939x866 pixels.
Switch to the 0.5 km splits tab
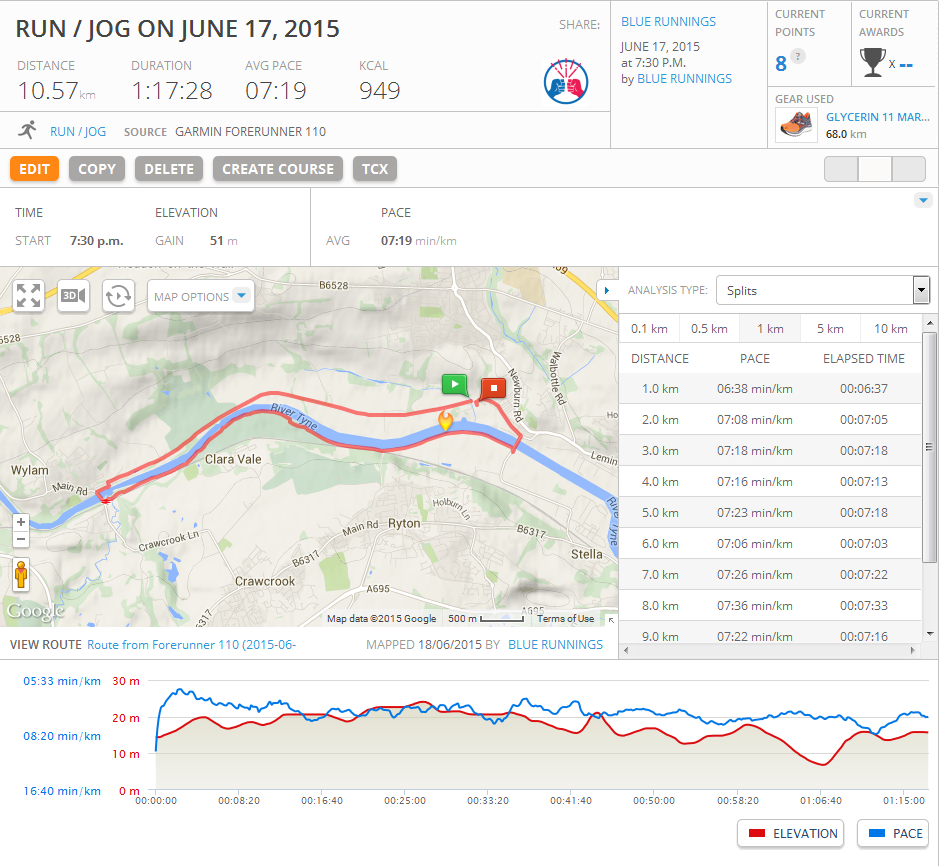coord(709,328)
